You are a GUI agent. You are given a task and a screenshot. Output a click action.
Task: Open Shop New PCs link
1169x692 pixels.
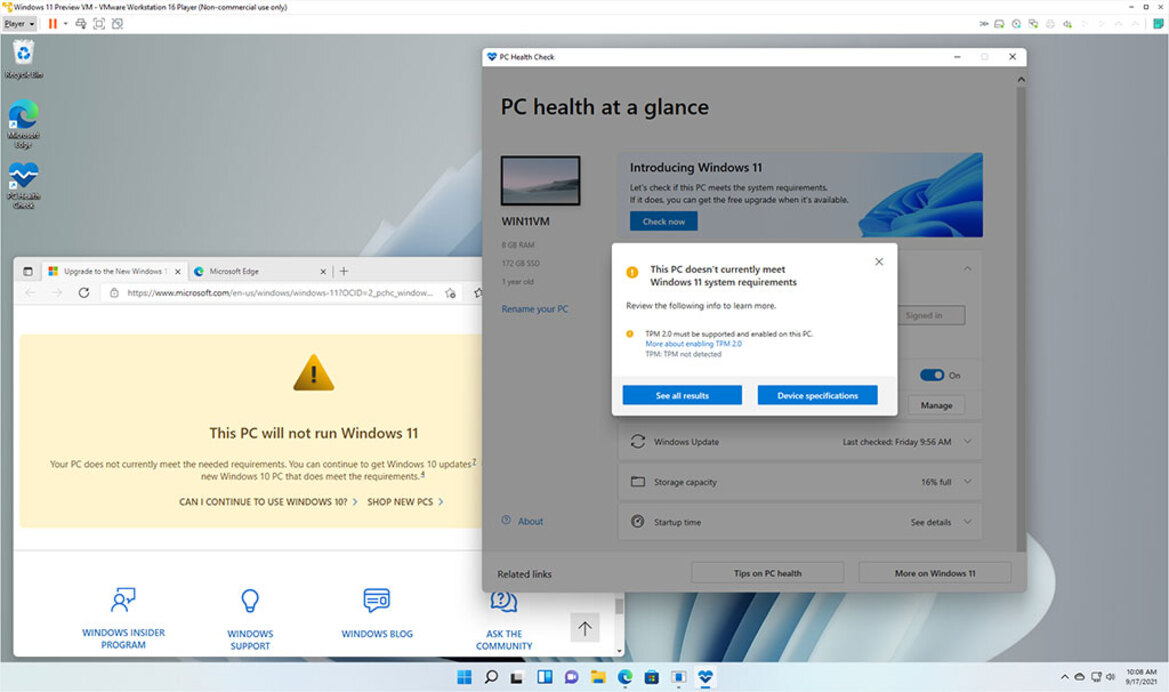[405, 502]
